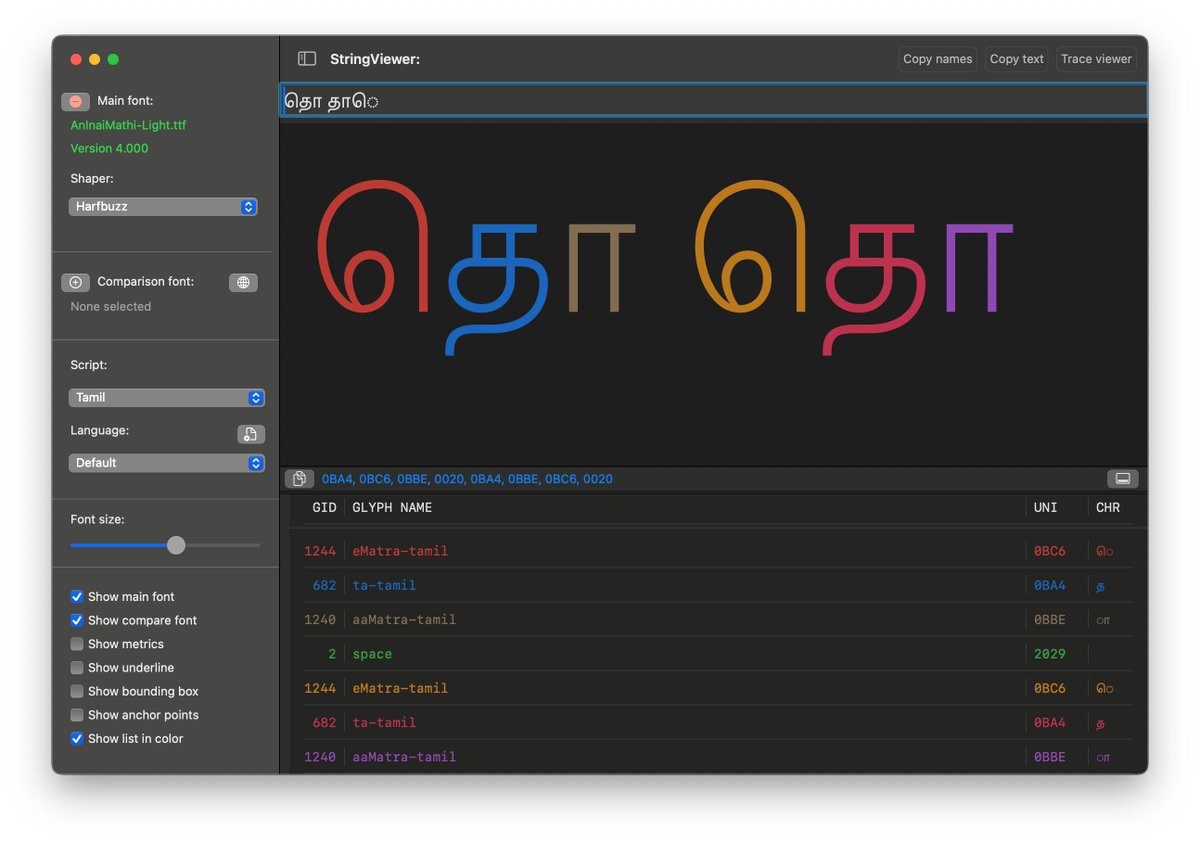Open the language file icon button

pyautogui.click(x=251, y=434)
